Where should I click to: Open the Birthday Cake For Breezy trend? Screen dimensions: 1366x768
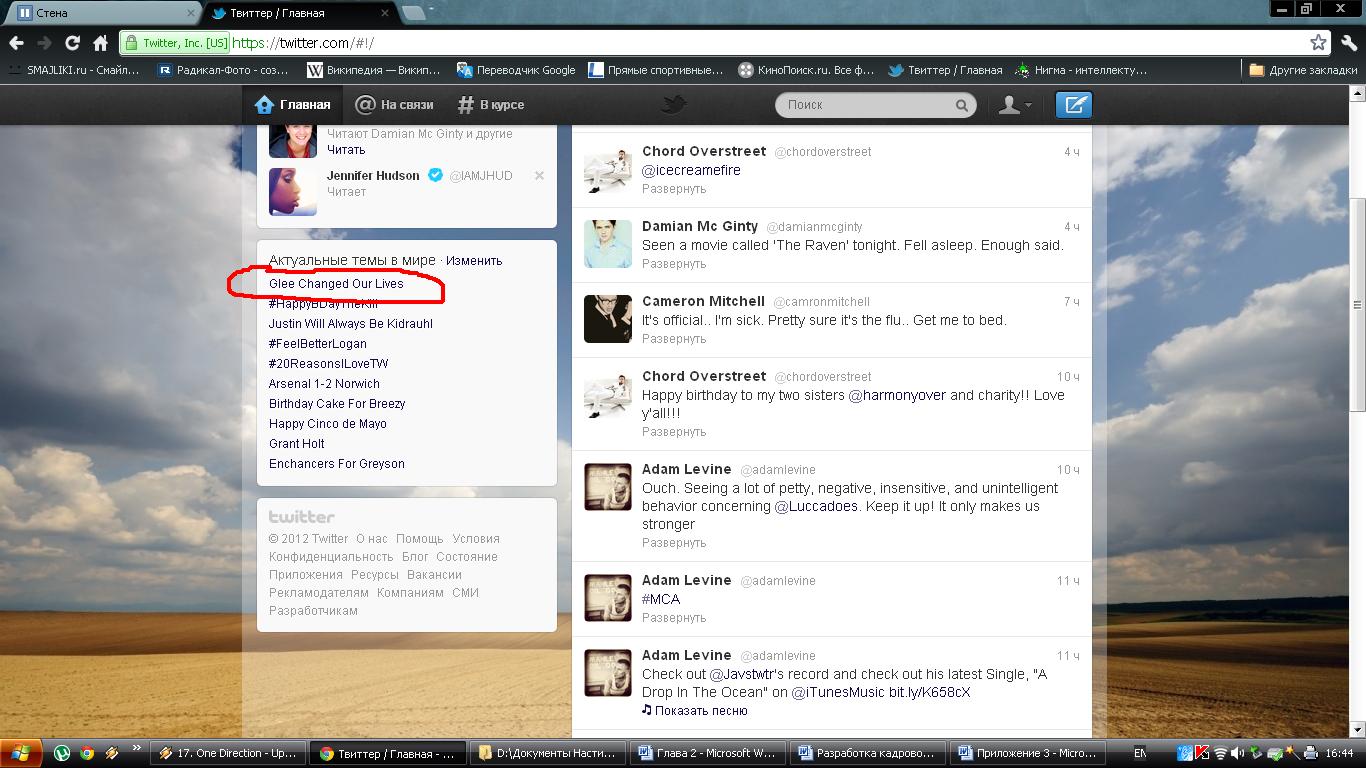[x=337, y=404]
